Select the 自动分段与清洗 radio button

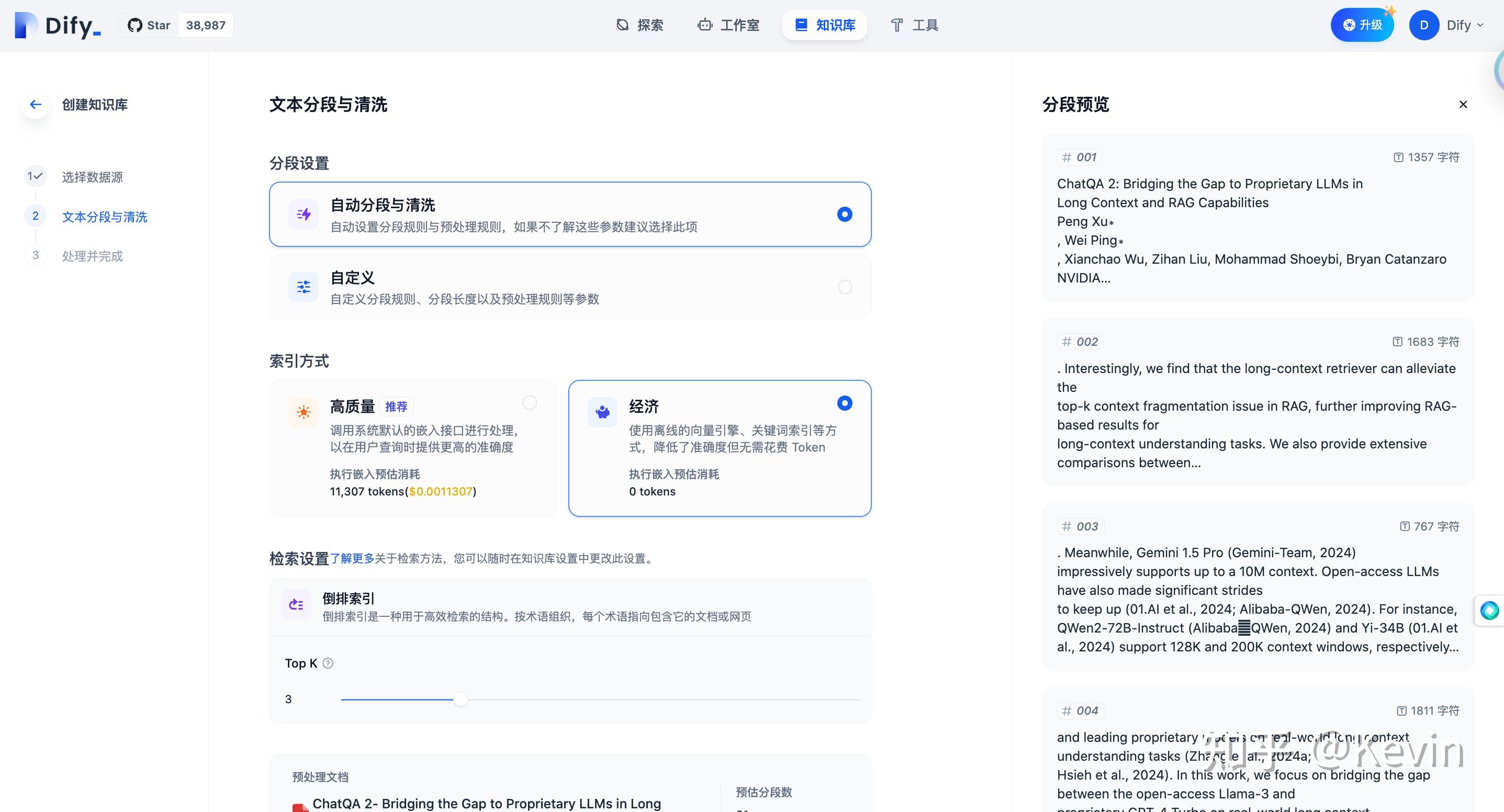pyautogui.click(x=844, y=213)
